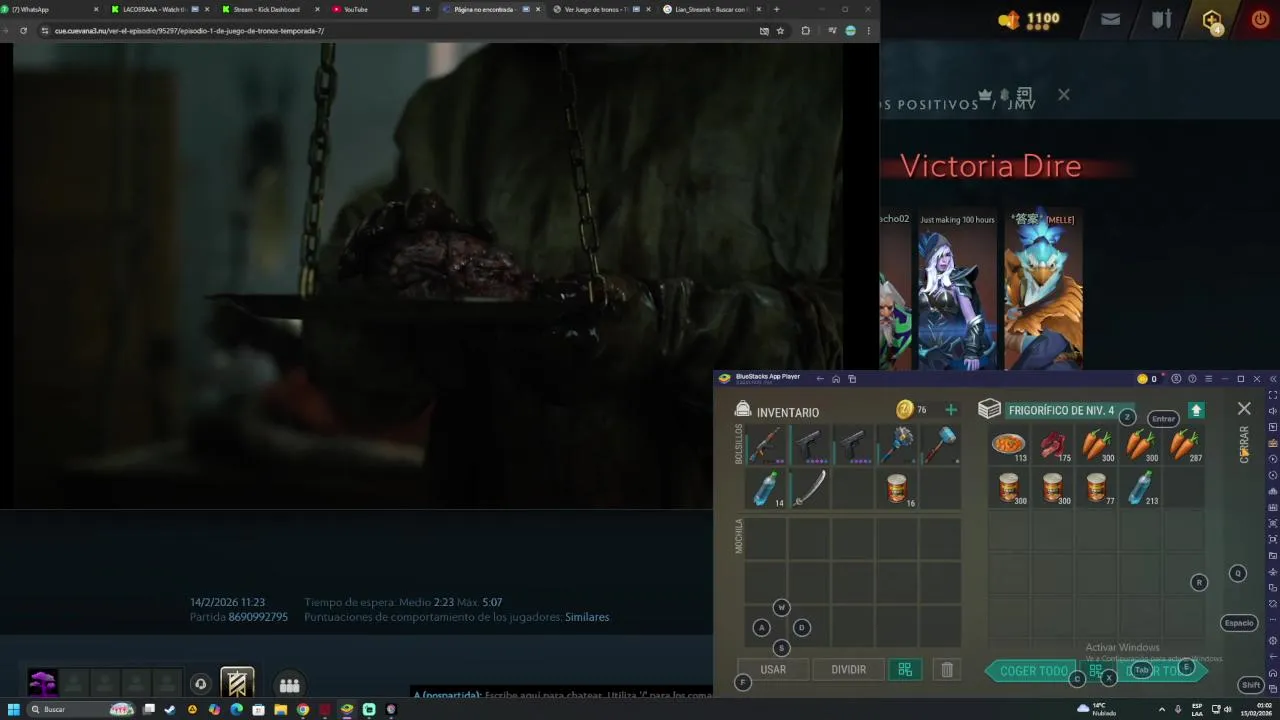Viewport: 1280px width, 720px height.
Task: Click the 'Victoria Dire' result heading
Action: pos(990,166)
